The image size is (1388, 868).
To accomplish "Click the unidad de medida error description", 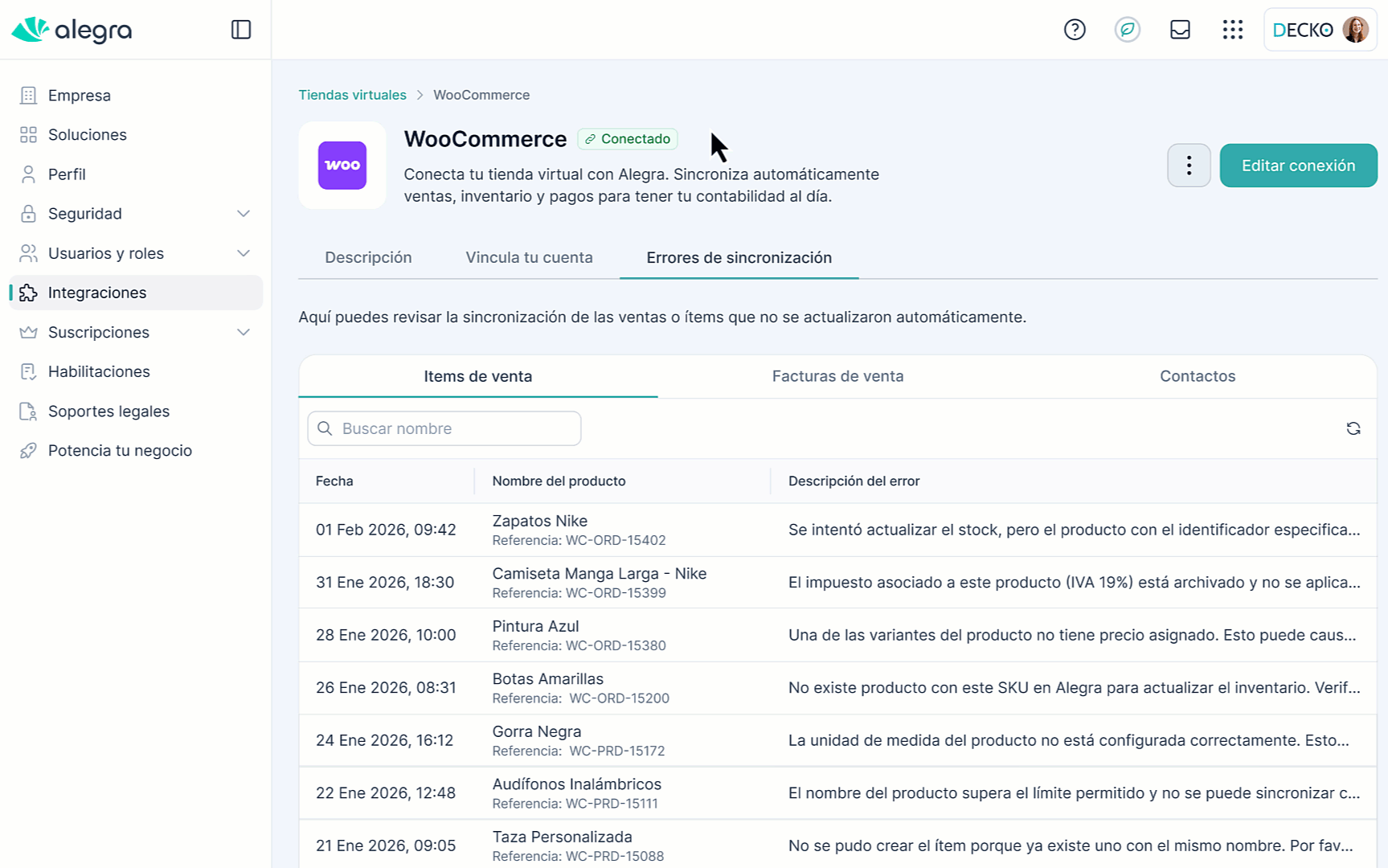I will point(1068,740).
